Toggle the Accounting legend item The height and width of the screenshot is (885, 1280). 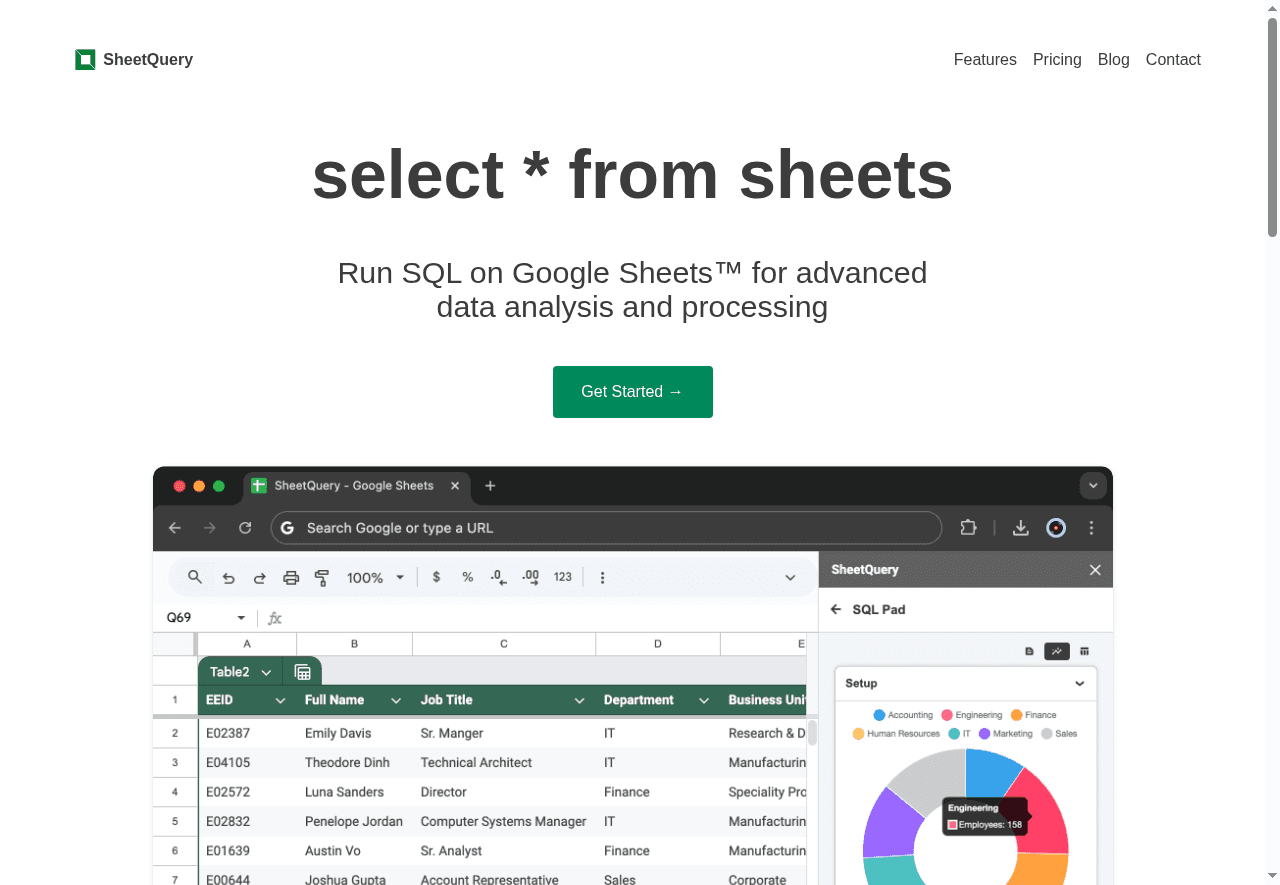pos(903,715)
